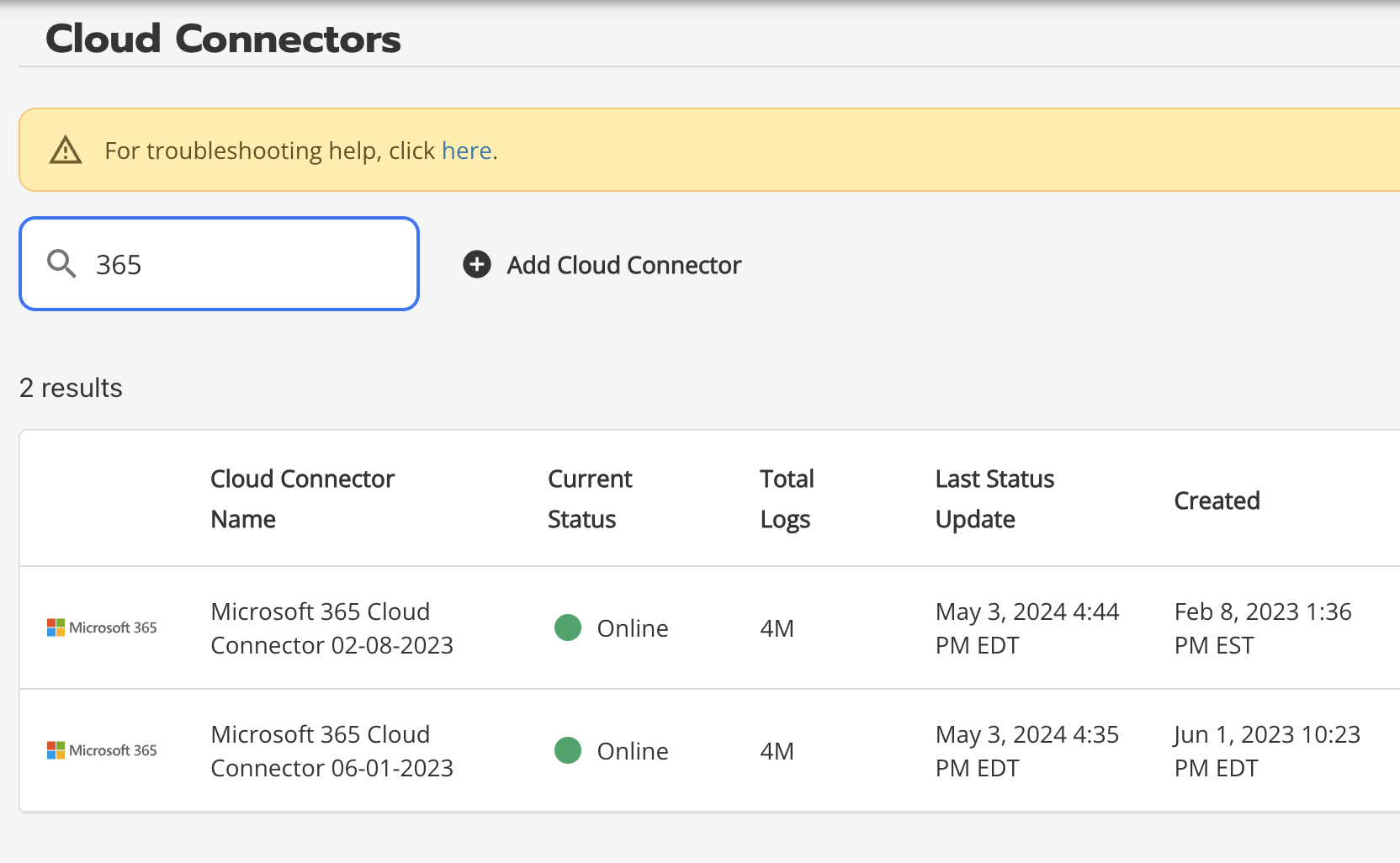
Task: Open the troubleshooting help 'here' link
Action: click(x=466, y=151)
